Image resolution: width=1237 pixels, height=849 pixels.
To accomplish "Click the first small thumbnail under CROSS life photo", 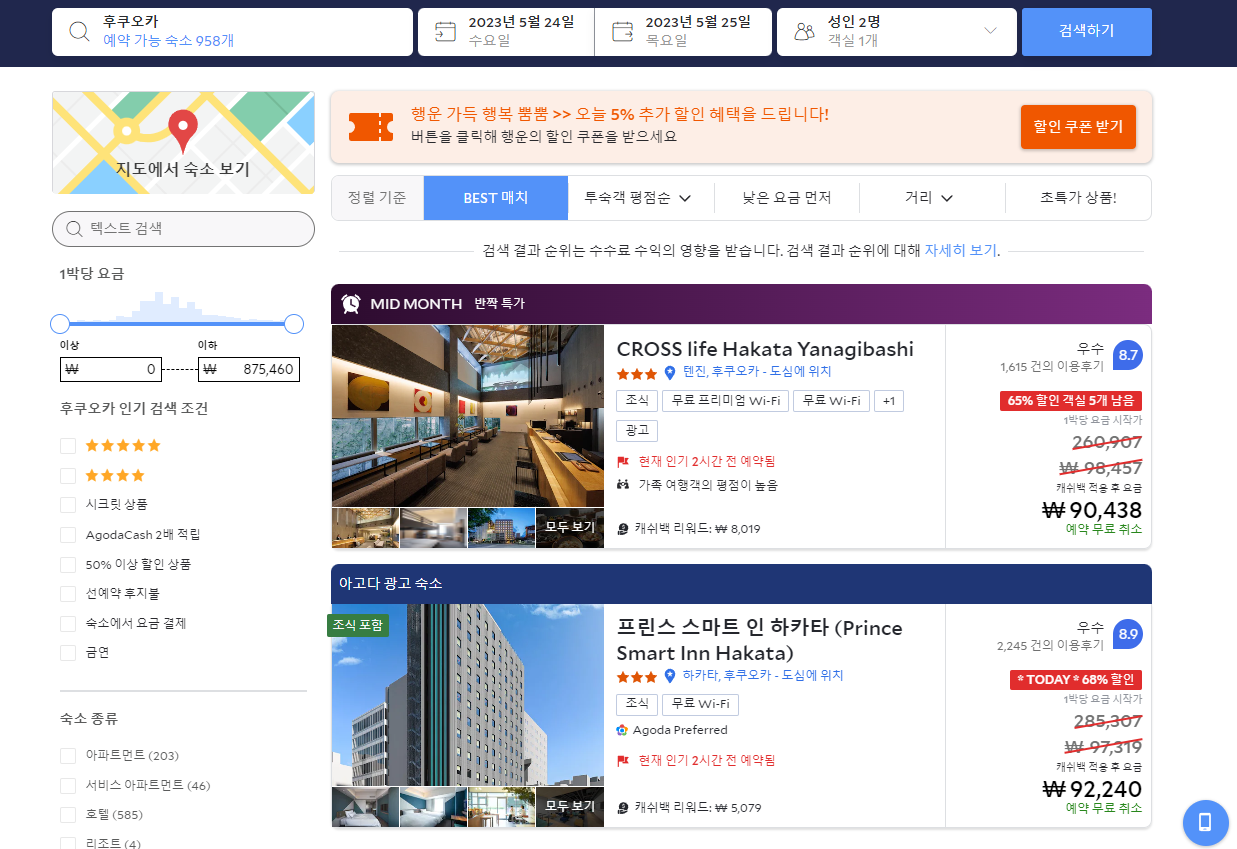I will [x=365, y=528].
